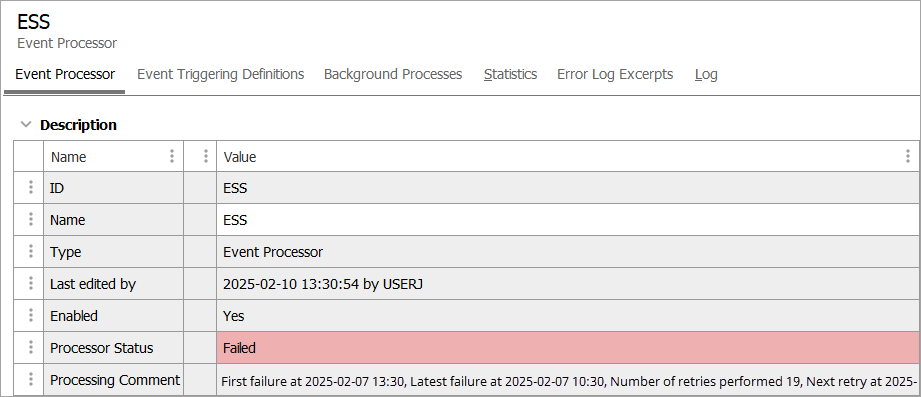This screenshot has width=921, height=397.
Task: Collapse the Description section
Action: [x=25, y=125]
